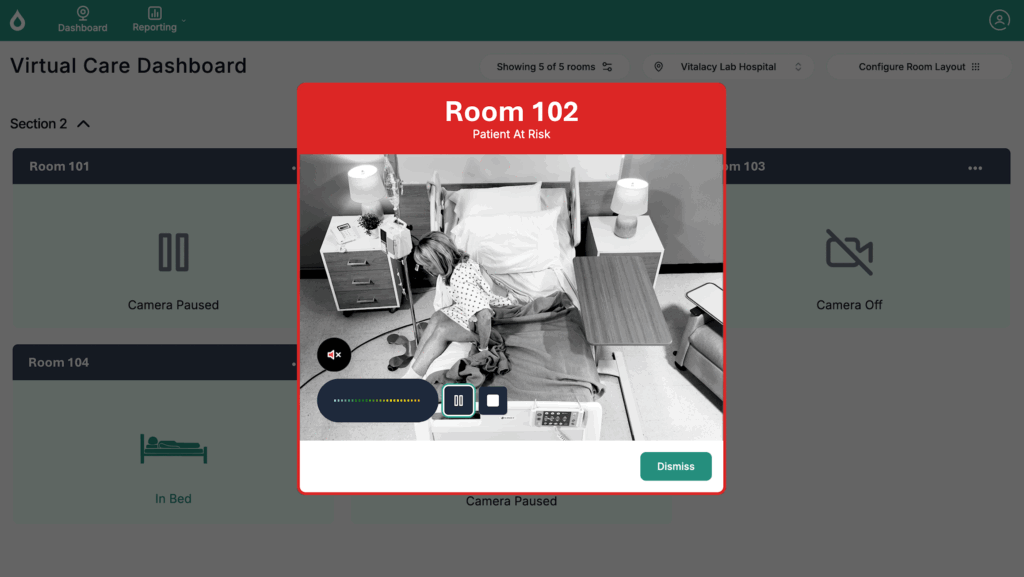The height and width of the screenshot is (577, 1024).
Task: Open the Dashboard navigation tab
Action: point(82,20)
